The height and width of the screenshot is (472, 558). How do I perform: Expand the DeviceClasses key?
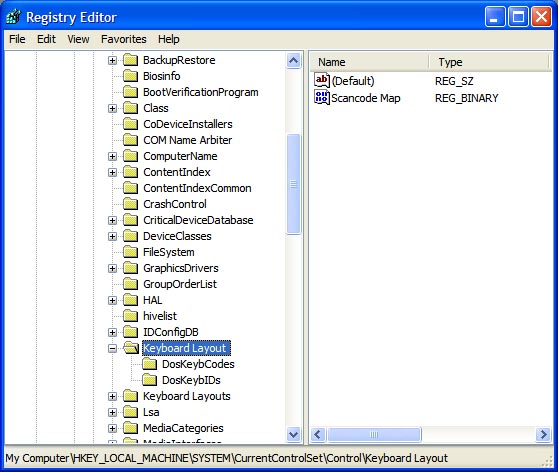[112, 236]
